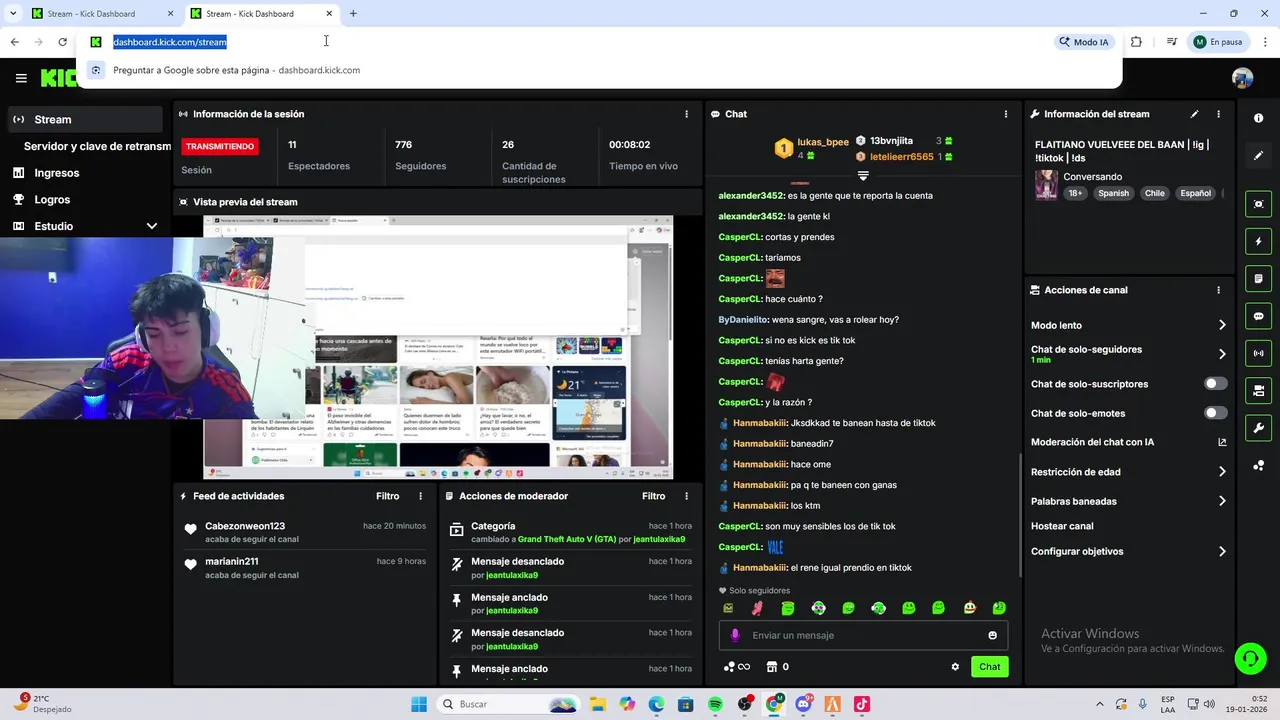Open Filtro in Acciones de moderador
The width and height of the screenshot is (1280, 720).
pos(653,496)
